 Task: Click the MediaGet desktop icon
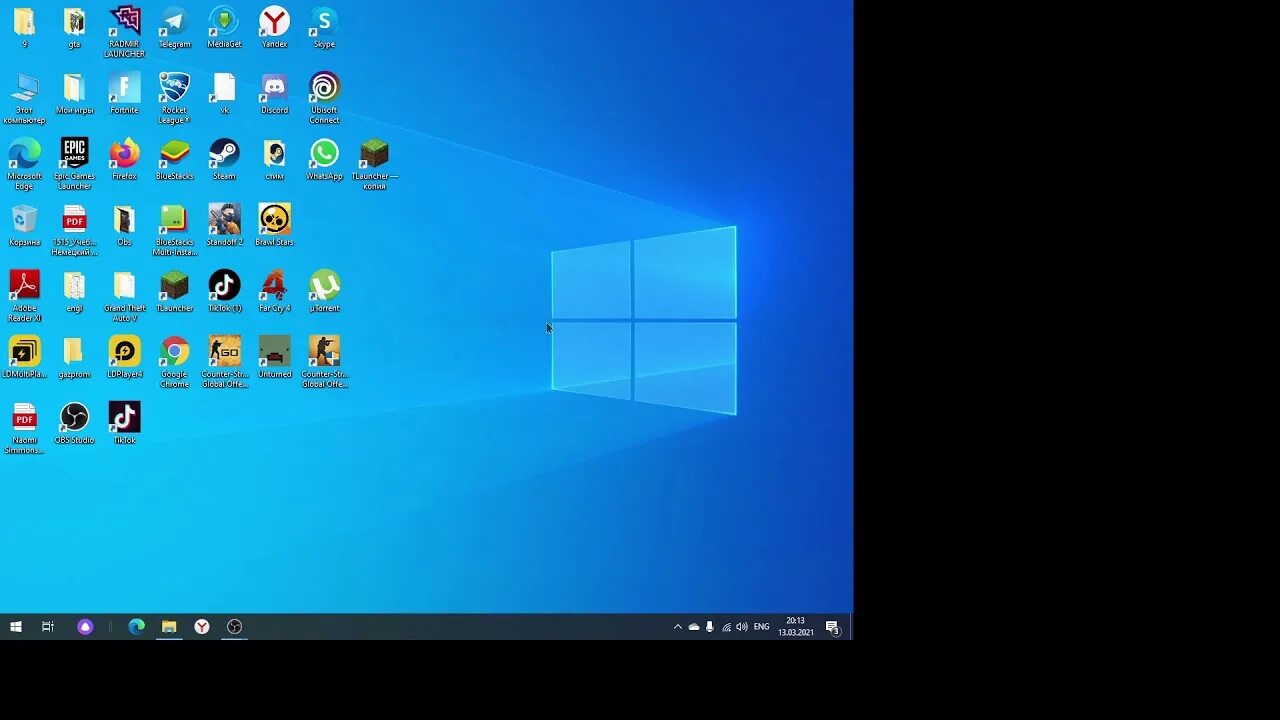(x=224, y=27)
